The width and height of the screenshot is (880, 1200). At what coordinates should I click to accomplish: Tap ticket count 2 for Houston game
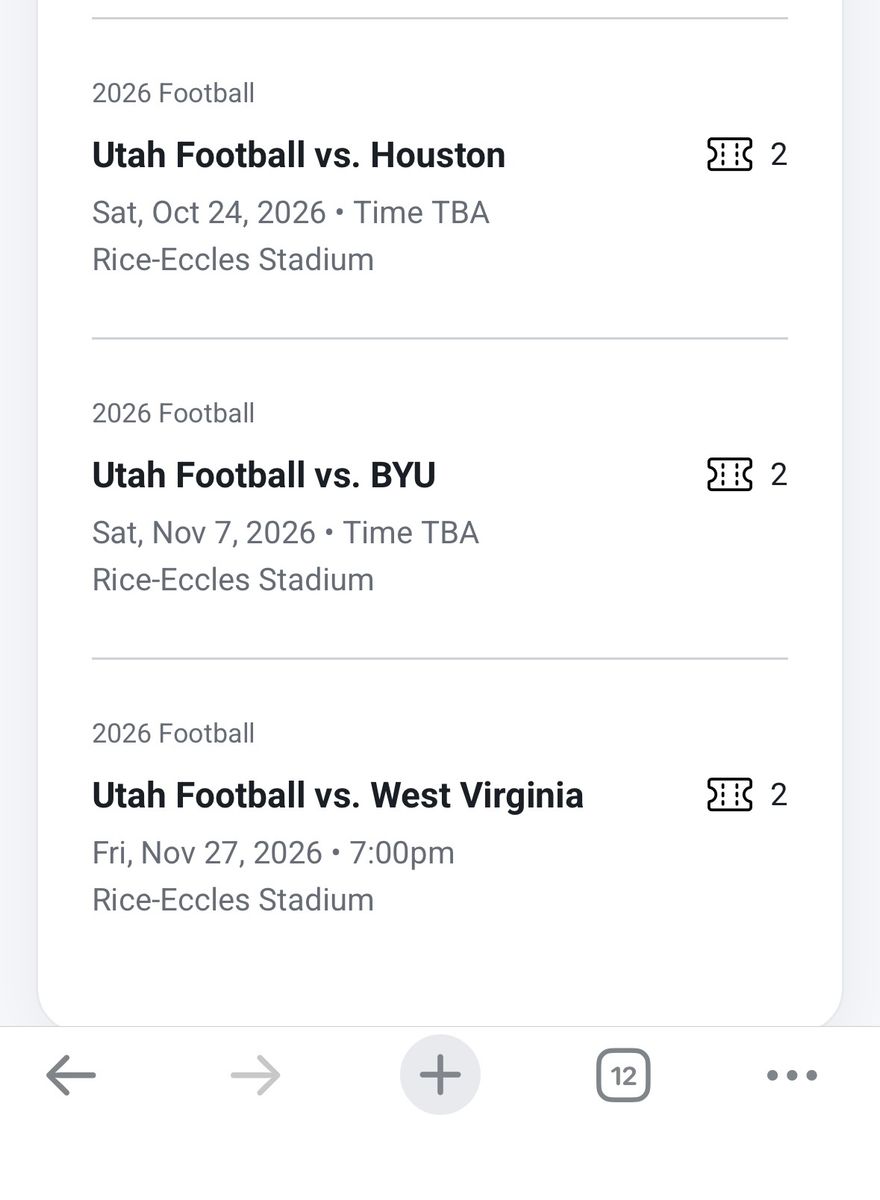pyautogui.click(x=779, y=155)
